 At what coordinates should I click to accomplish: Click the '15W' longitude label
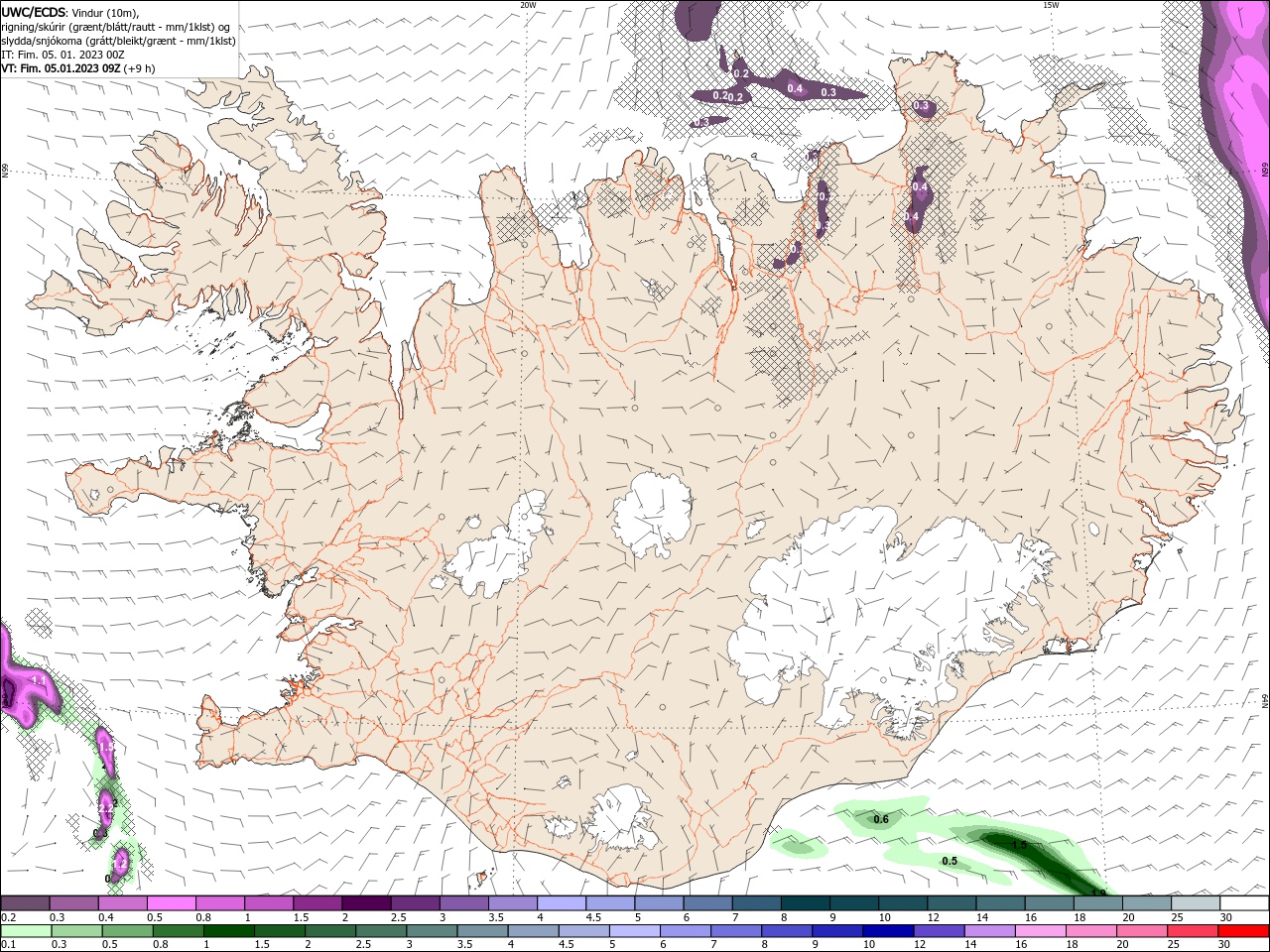[1051, 5]
